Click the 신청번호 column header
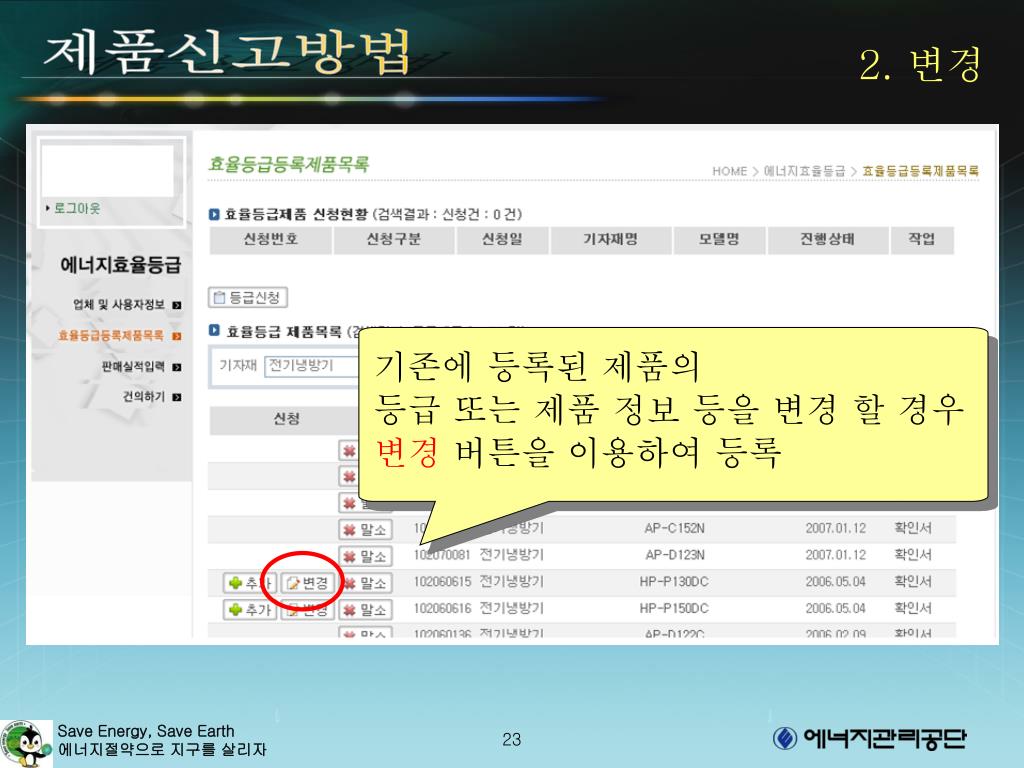This screenshot has width=1024, height=768. [x=270, y=240]
